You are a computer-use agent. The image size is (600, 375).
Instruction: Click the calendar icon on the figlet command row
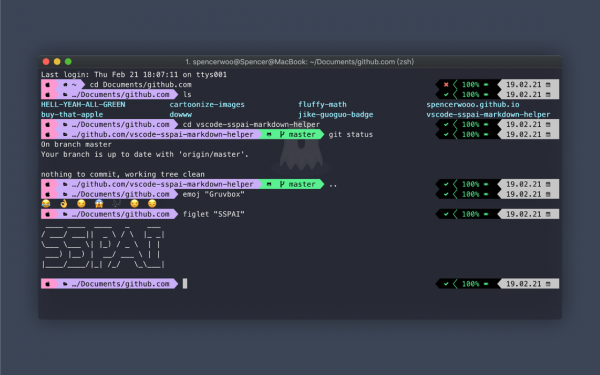click(548, 214)
